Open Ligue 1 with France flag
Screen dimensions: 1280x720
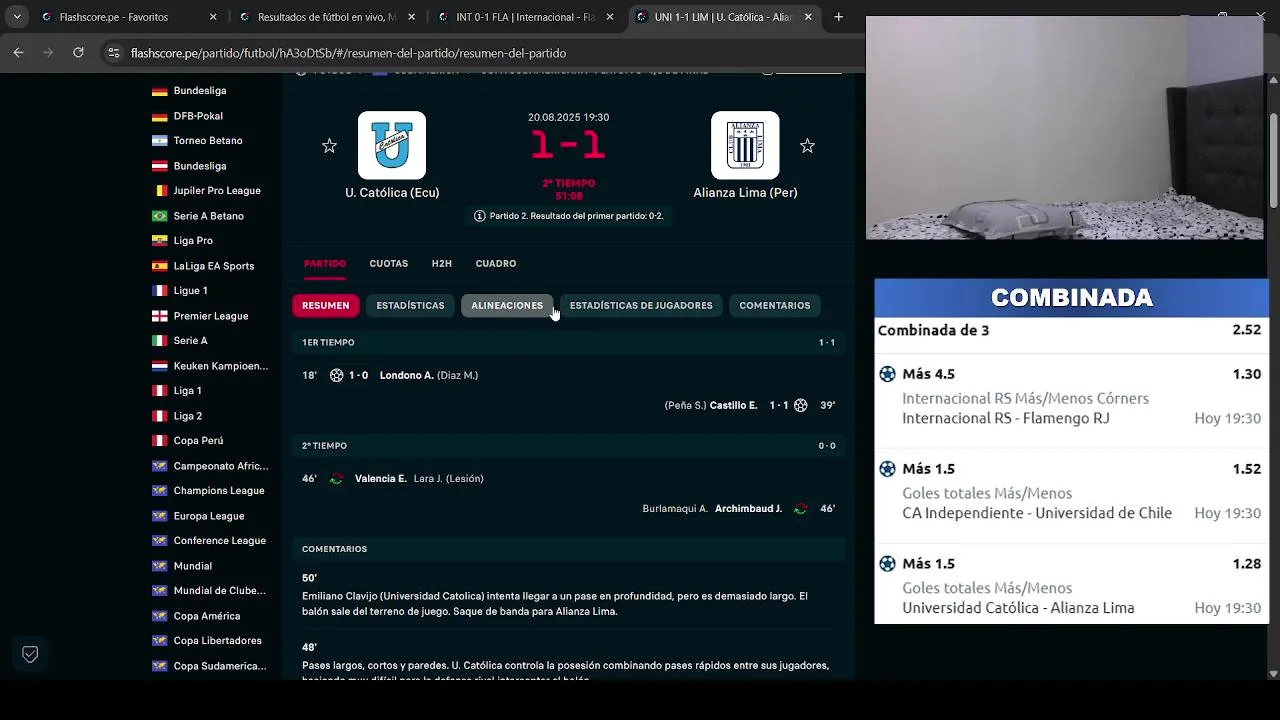click(x=191, y=291)
